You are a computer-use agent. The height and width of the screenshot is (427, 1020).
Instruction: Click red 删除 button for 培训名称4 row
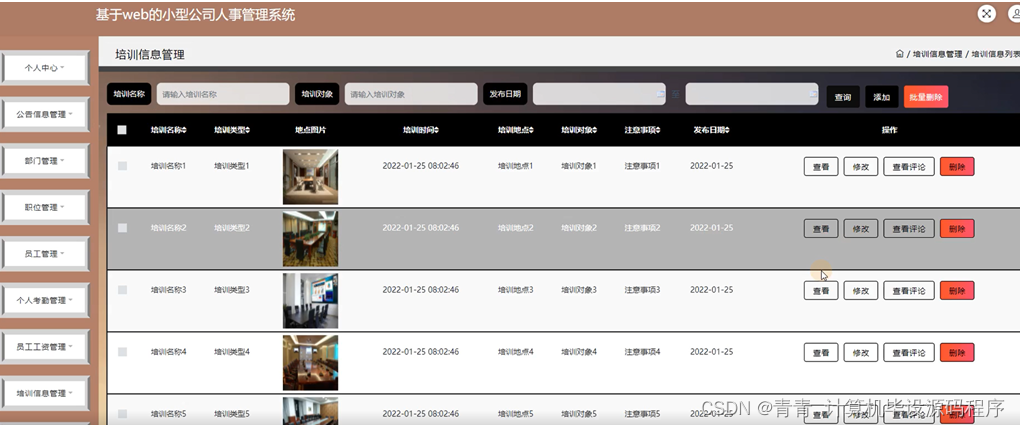(957, 352)
